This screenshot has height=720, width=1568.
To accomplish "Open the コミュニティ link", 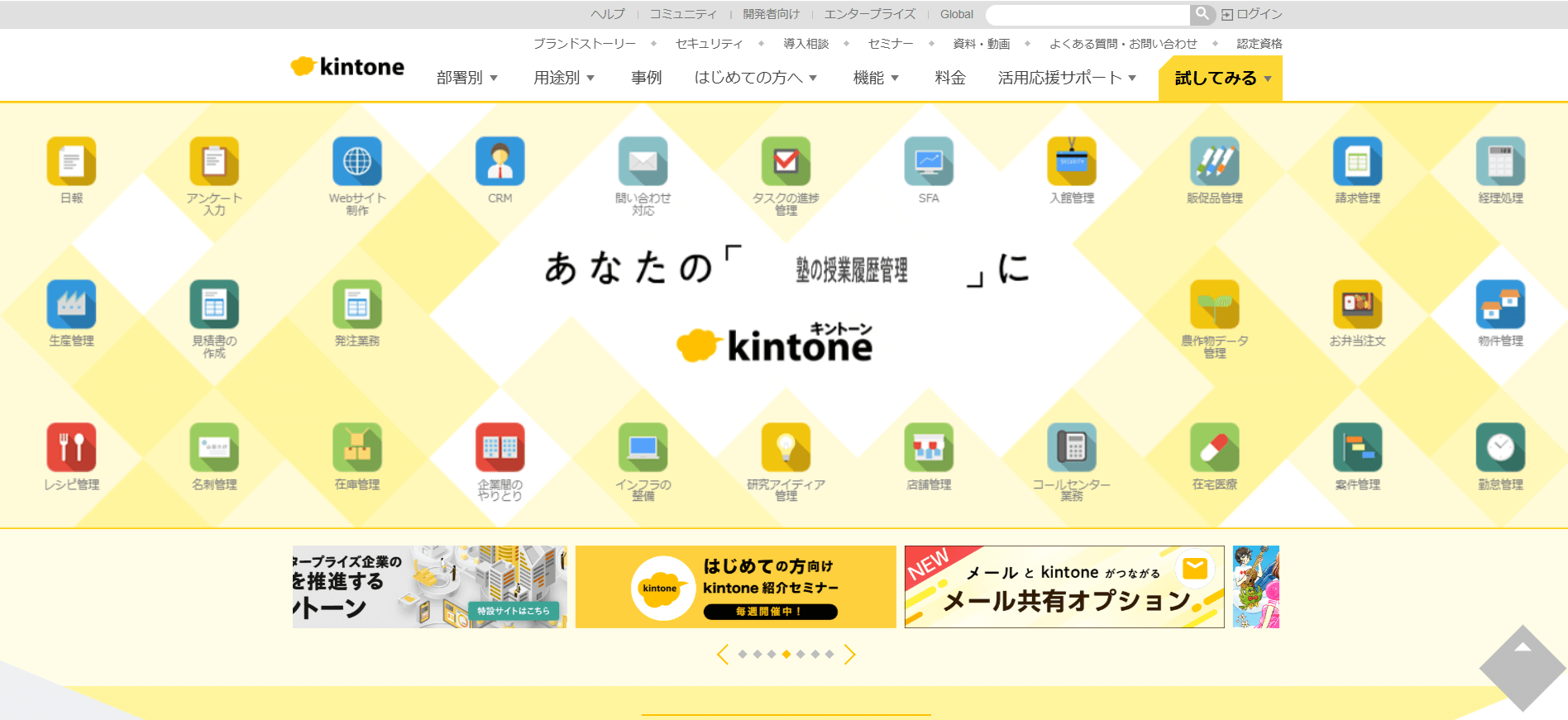I will tap(683, 14).
